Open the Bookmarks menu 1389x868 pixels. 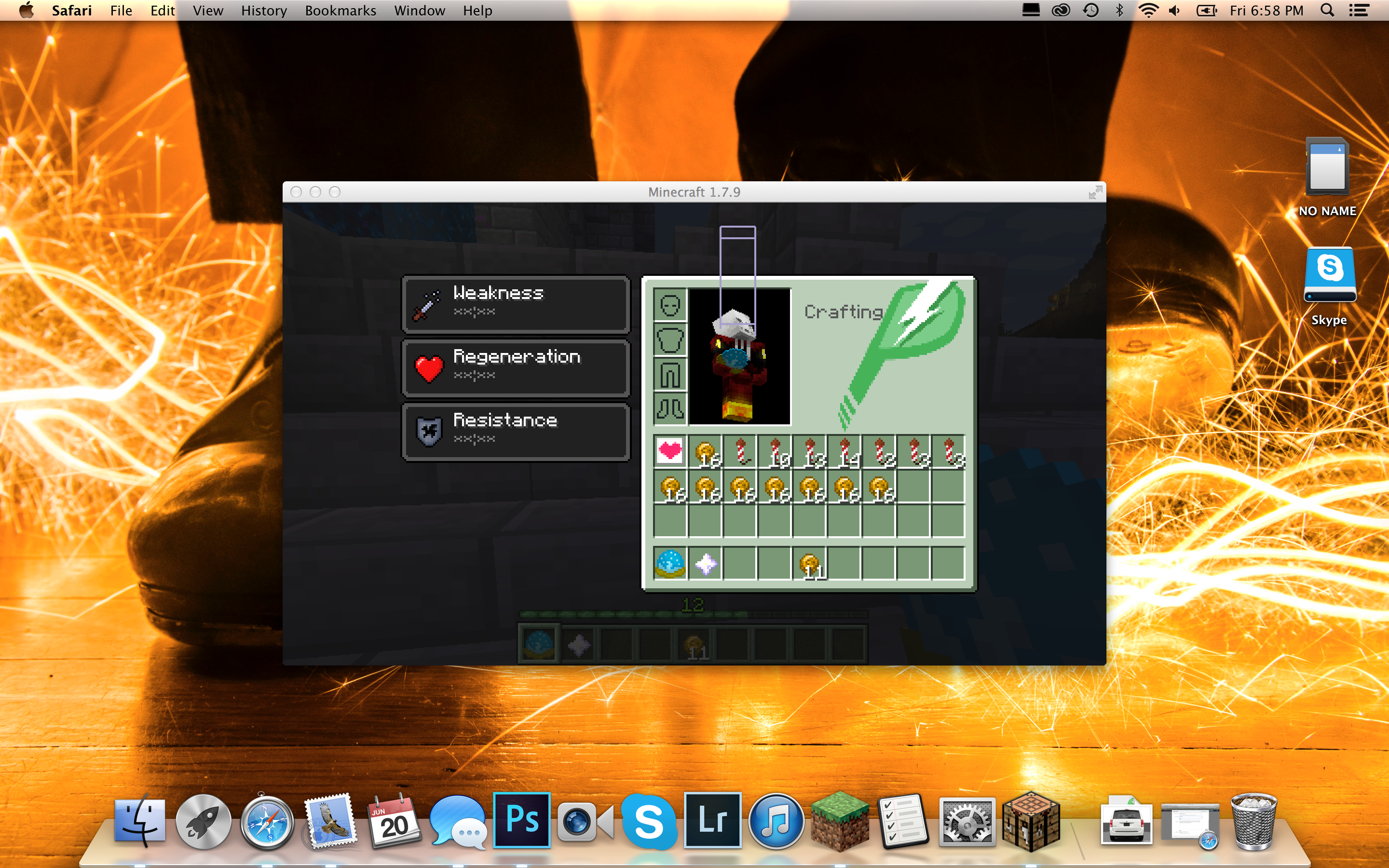[x=340, y=10]
